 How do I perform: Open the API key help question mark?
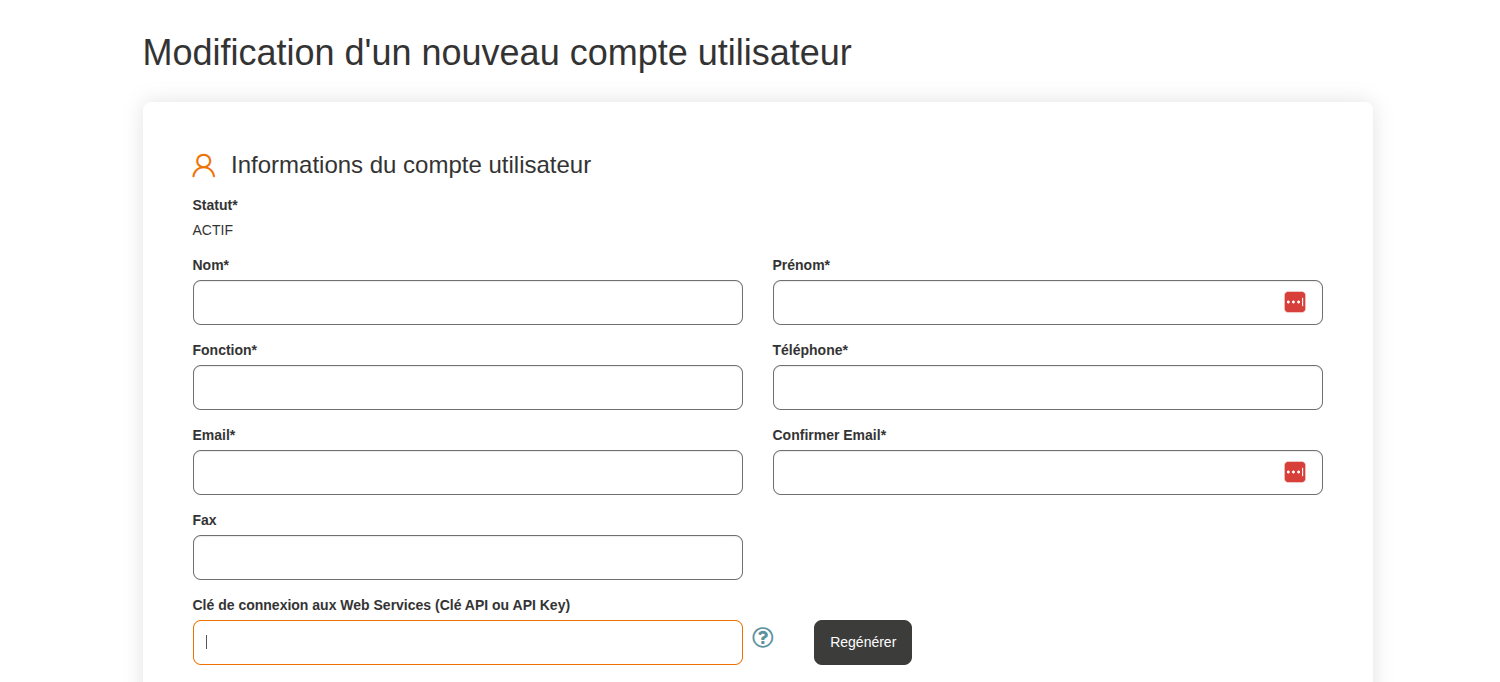coord(763,637)
